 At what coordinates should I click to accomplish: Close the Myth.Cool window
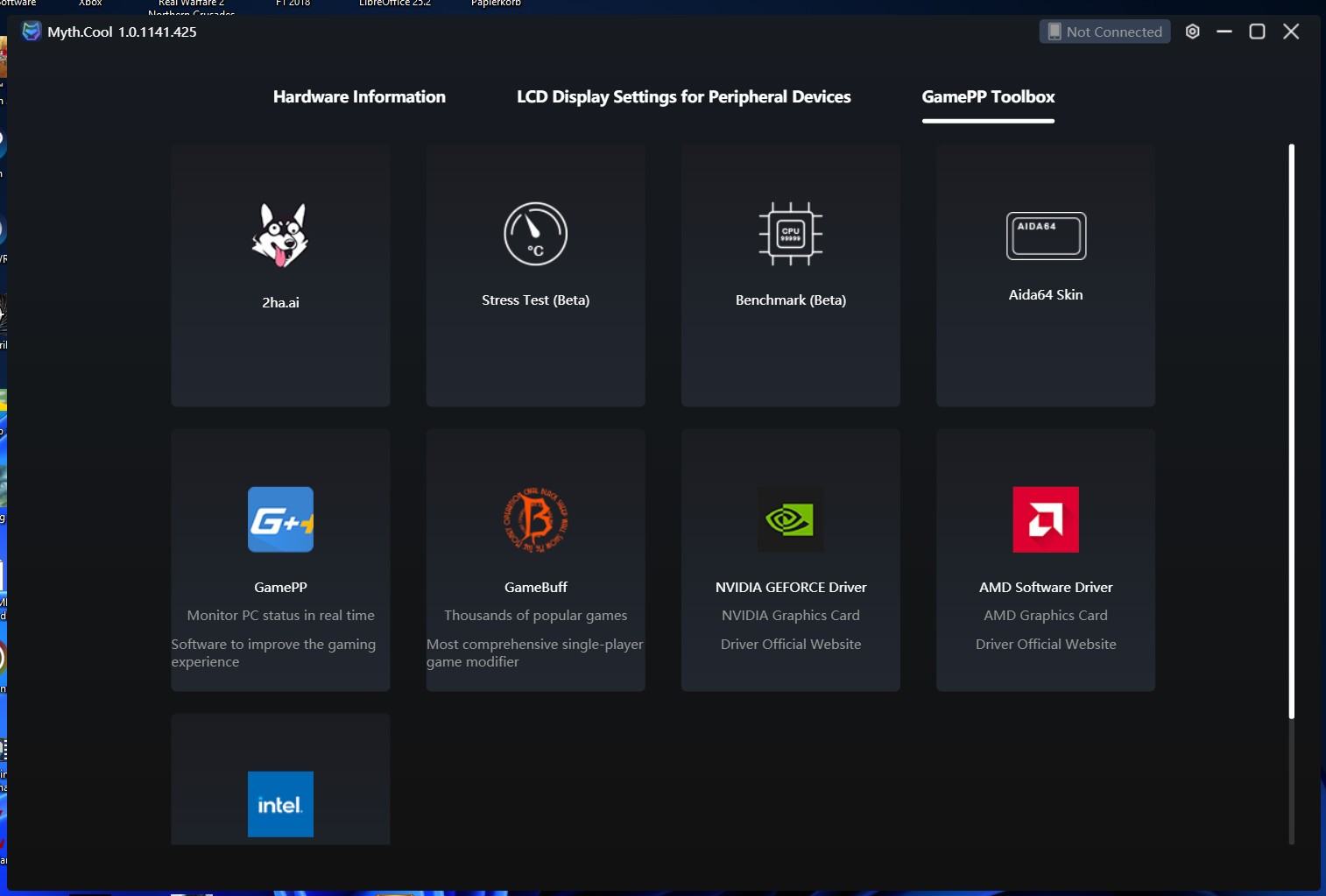1291,32
